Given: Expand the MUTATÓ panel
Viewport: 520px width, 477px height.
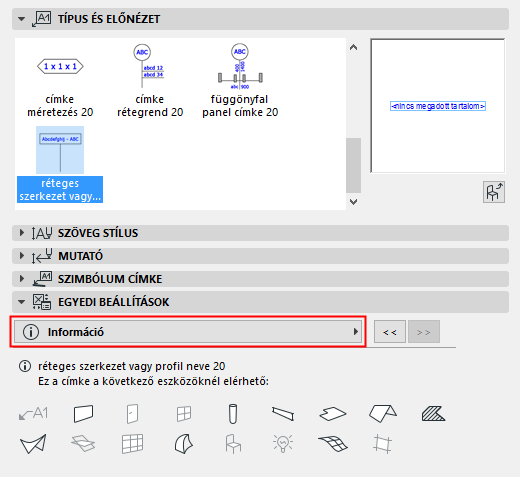Looking at the screenshot, I should tap(22, 256).
